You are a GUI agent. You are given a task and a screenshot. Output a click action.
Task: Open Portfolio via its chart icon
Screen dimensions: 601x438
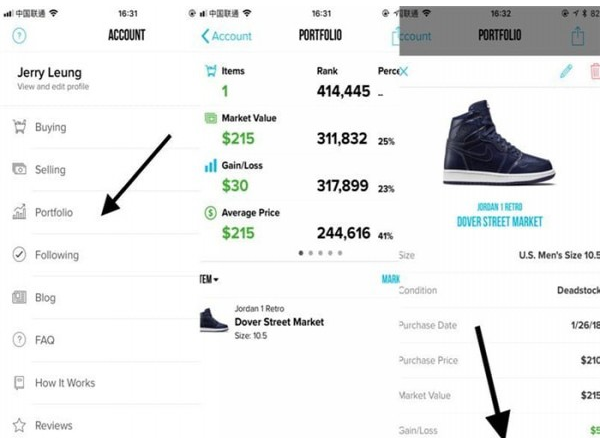19,212
